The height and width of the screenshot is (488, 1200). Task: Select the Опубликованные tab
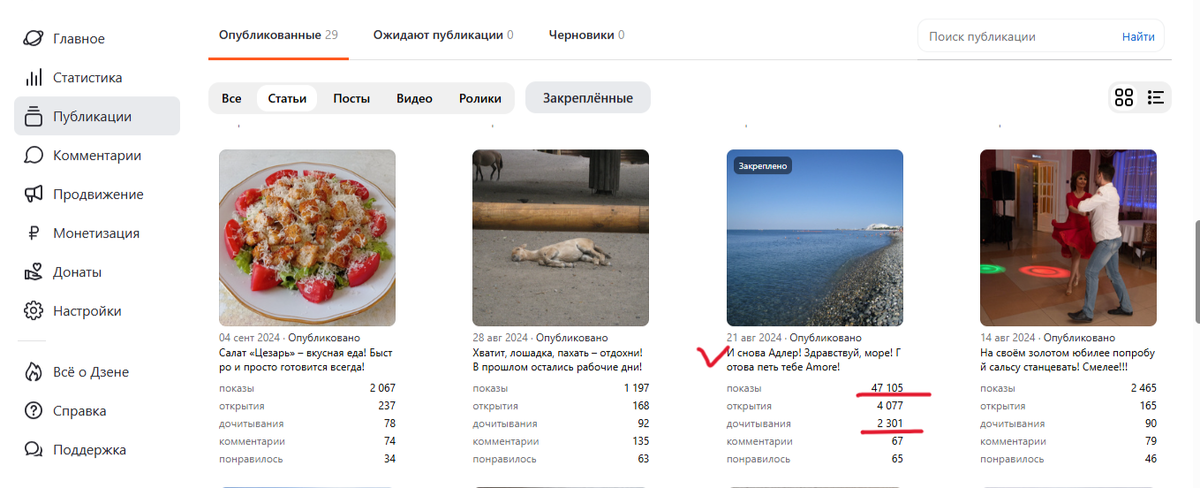pyautogui.click(x=278, y=35)
